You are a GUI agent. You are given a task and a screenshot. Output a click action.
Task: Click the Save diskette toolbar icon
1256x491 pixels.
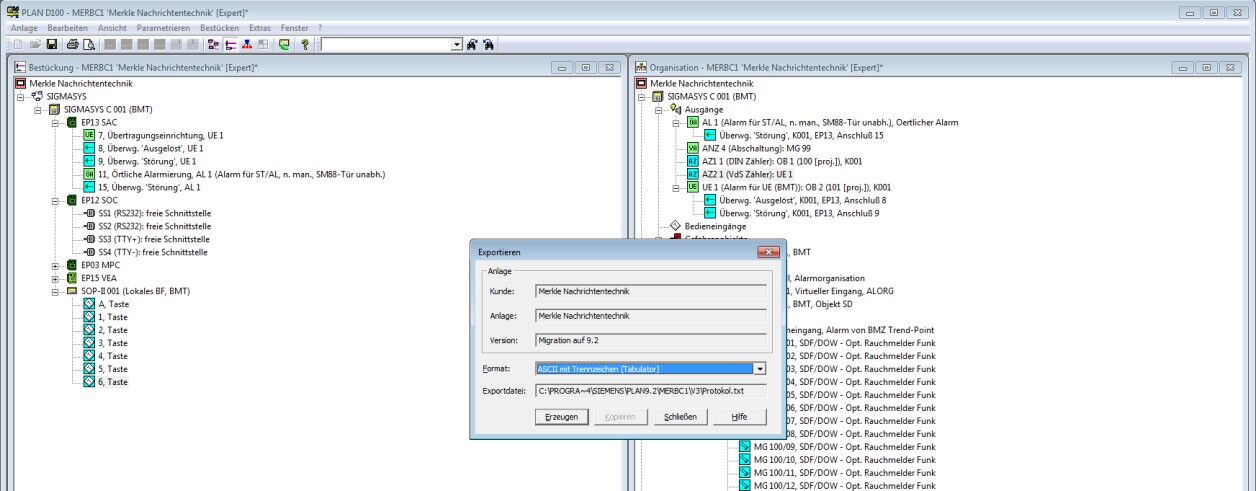(x=51, y=45)
